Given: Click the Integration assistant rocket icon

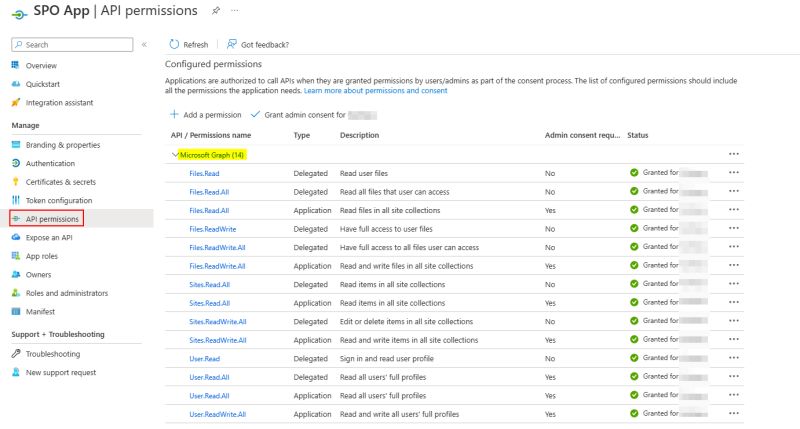Looking at the screenshot, I should [16, 103].
